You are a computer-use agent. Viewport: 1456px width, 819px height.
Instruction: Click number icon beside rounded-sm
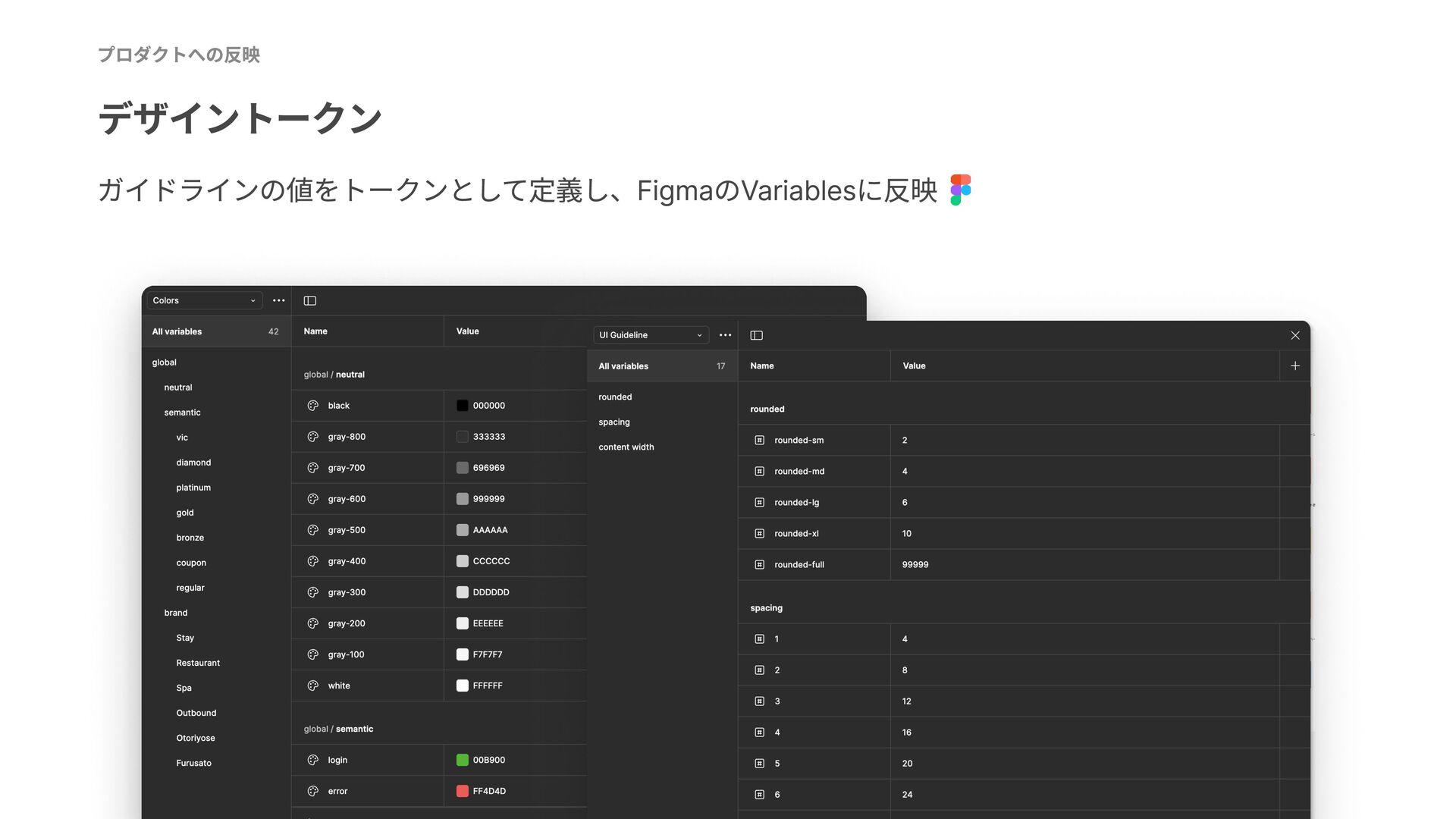tap(760, 440)
